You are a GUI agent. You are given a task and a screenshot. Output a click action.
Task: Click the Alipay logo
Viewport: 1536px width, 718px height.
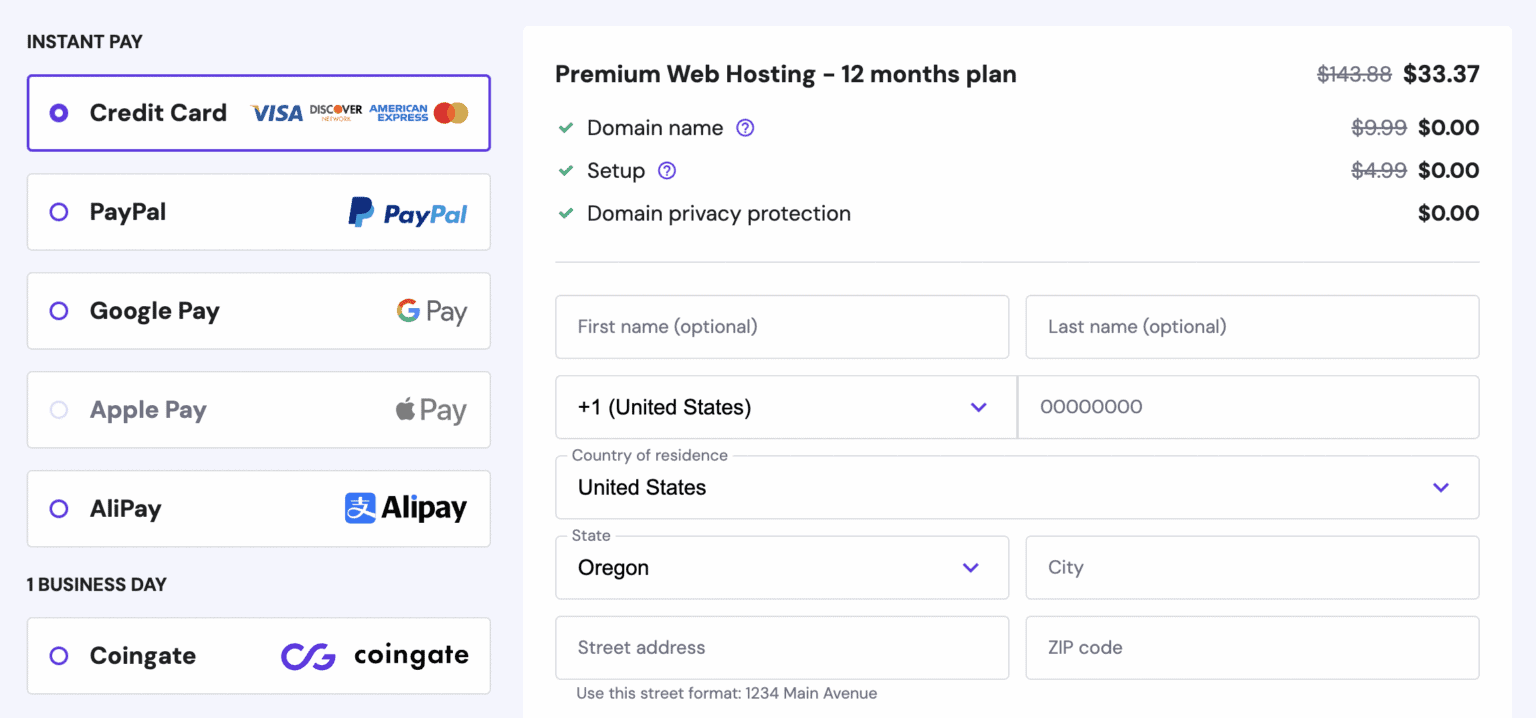click(404, 508)
